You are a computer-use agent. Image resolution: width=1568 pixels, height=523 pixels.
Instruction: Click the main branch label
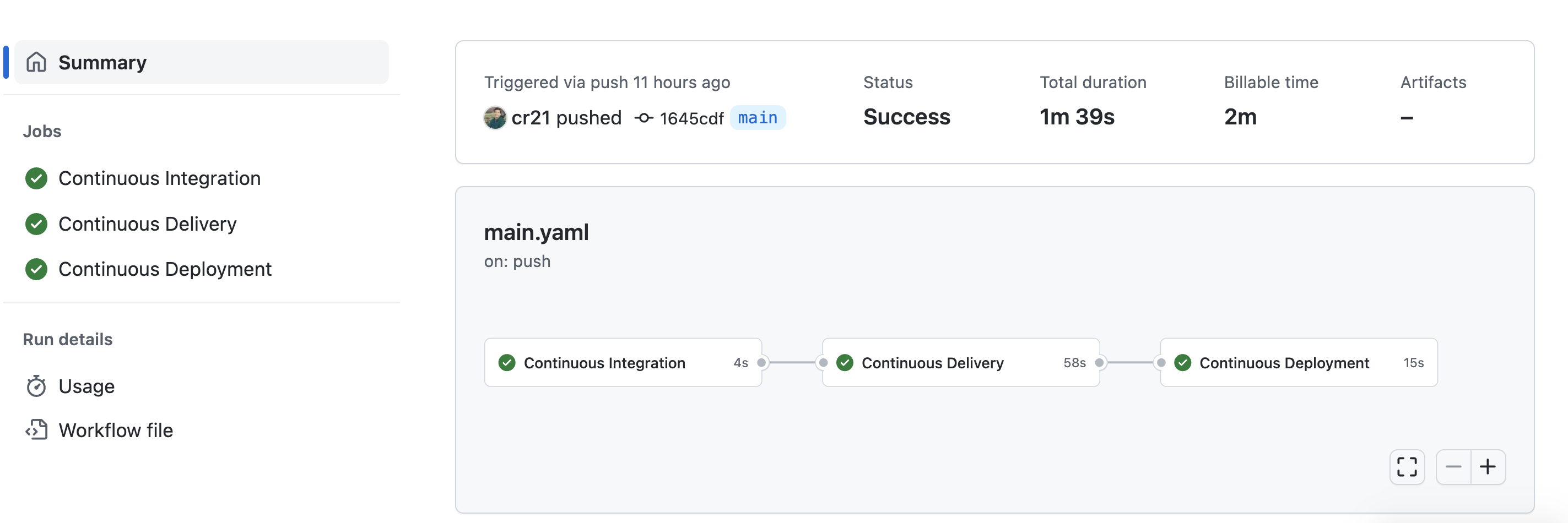click(x=757, y=117)
